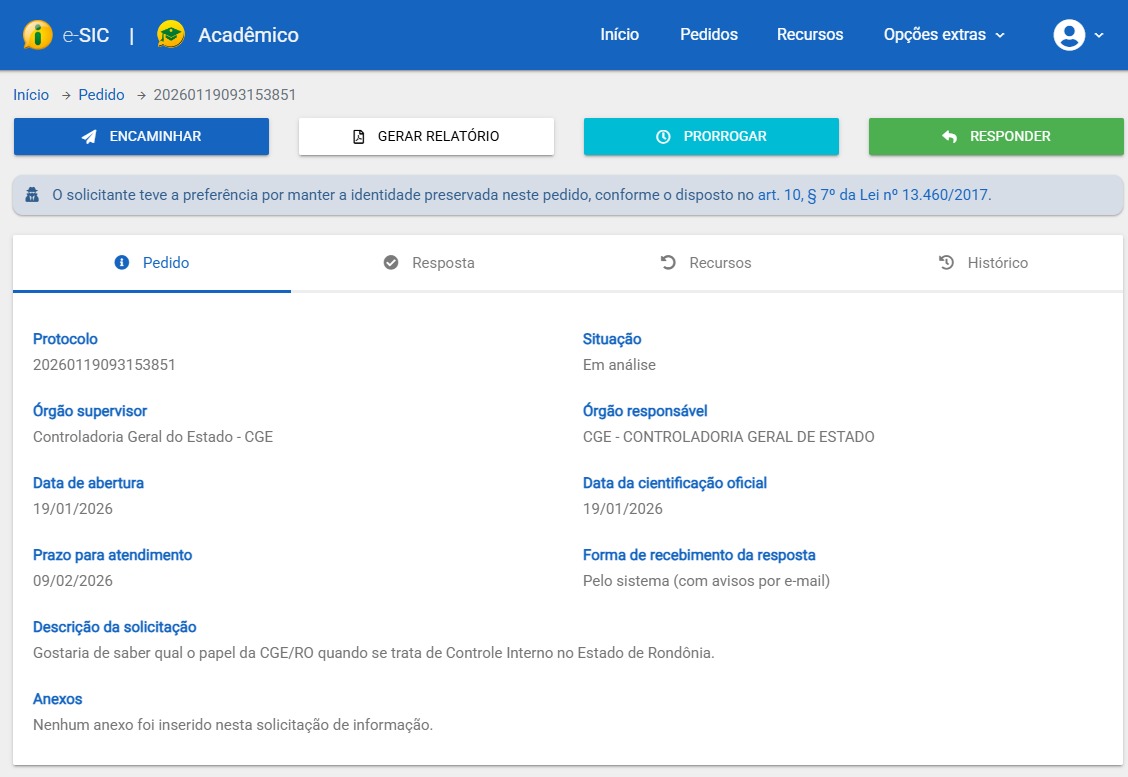This screenshot has width=1128, height=777.
Task: Switch to the Histórico tab
Action: click(984, 263)
